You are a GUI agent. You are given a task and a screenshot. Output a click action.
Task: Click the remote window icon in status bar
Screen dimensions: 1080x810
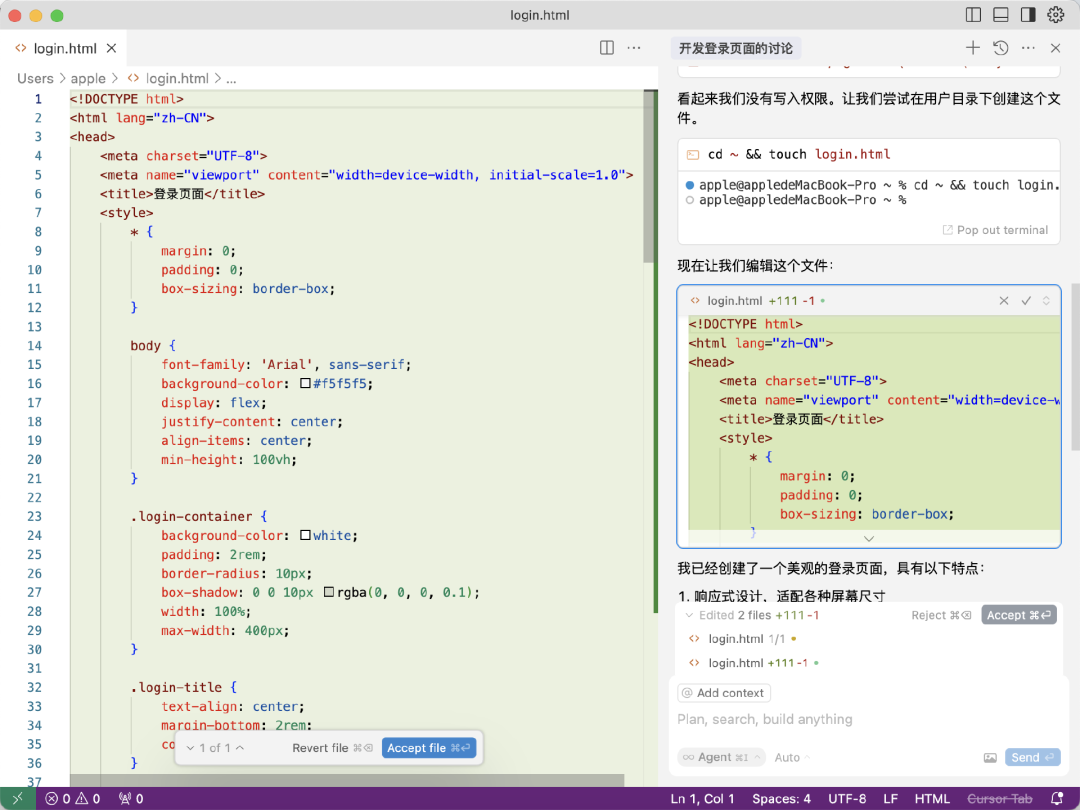(18, 799)
